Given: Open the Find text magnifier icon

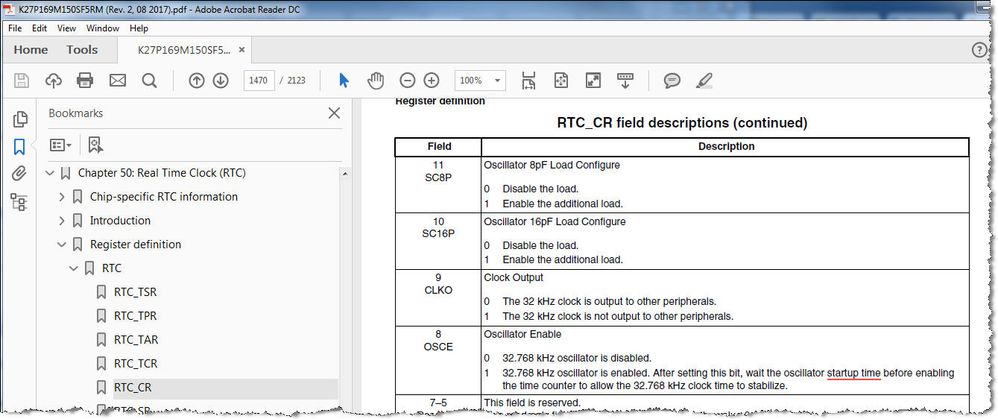Looking at the screenshot, I should click(149, 80).
